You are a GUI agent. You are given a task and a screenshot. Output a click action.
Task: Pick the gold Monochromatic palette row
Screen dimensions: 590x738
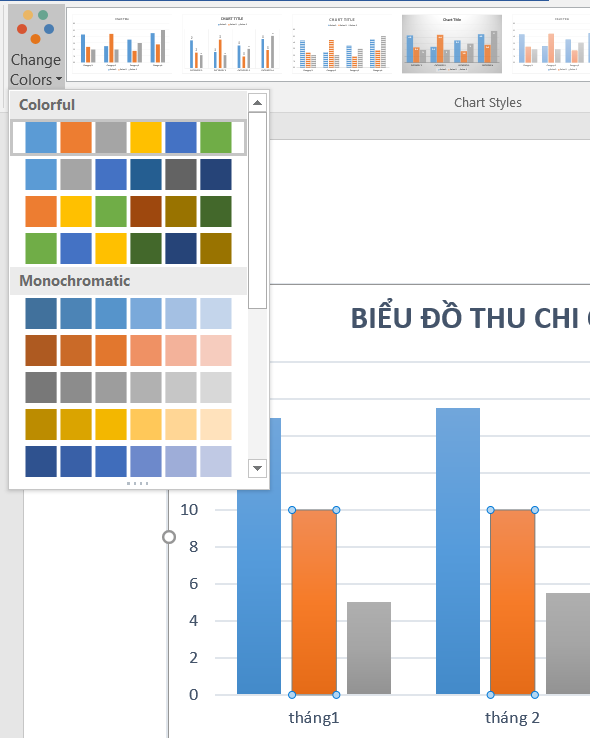point(128,425)
